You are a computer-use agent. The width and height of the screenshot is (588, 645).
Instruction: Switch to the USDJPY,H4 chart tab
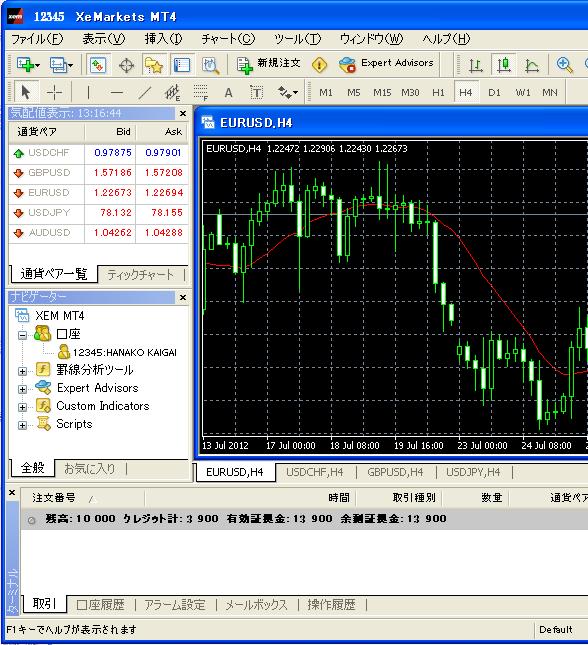click(x=473, y=472)
